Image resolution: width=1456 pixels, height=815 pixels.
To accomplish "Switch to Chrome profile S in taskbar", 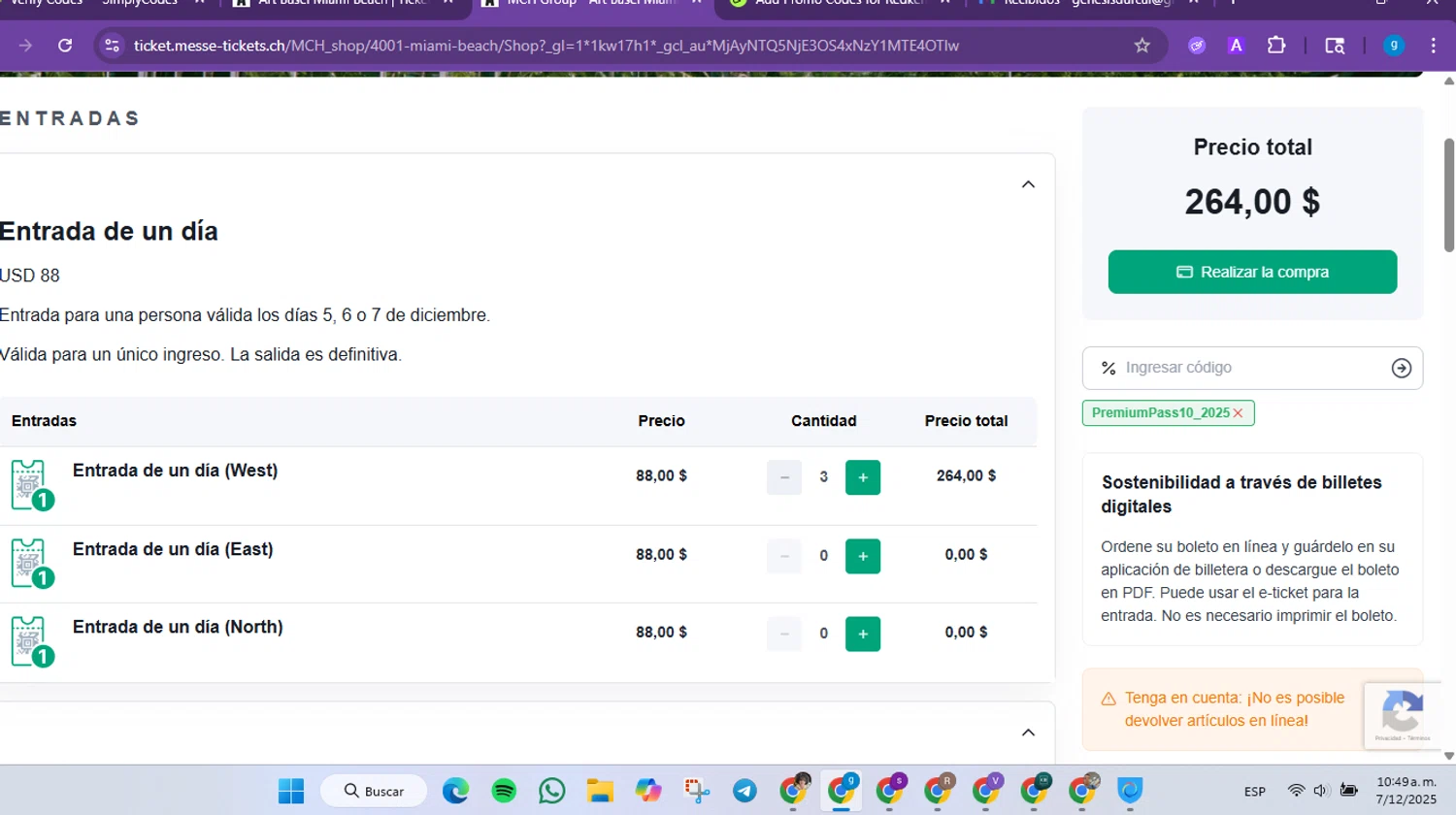I will point(890,791).
